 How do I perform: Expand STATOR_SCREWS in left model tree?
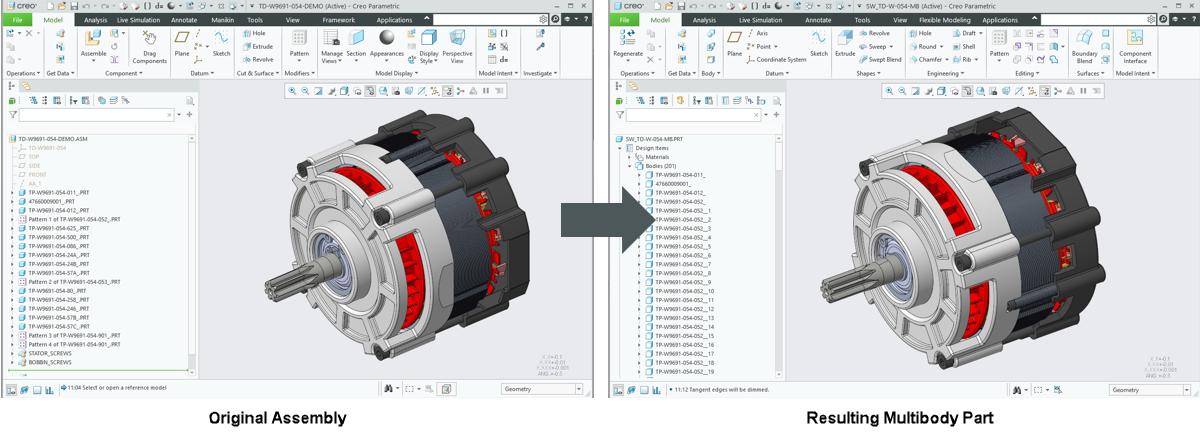tap(12, 353)
